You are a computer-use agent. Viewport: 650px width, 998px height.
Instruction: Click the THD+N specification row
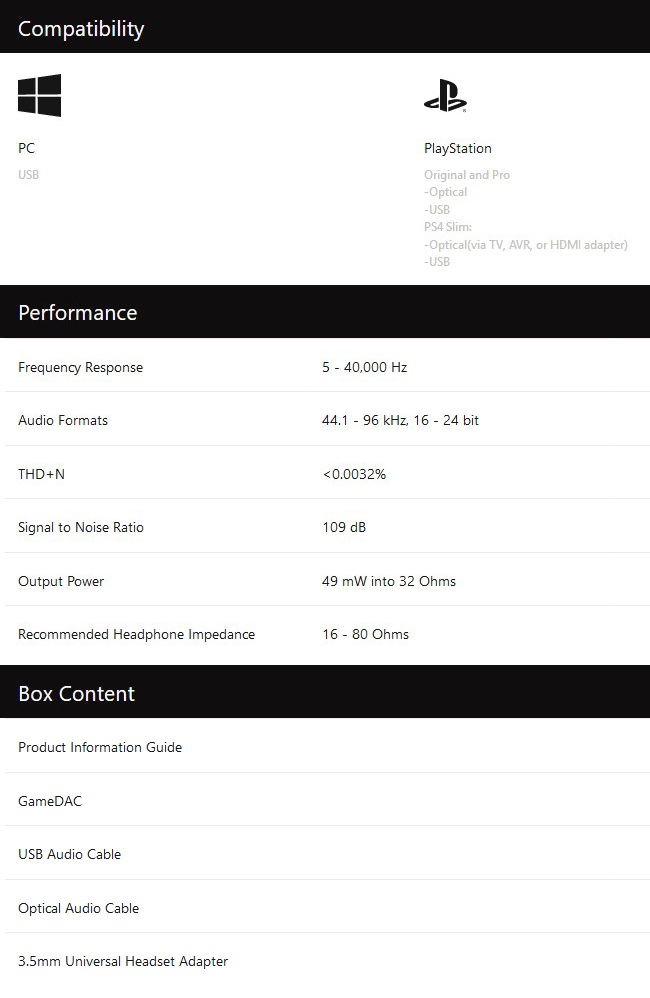point(327,474)
